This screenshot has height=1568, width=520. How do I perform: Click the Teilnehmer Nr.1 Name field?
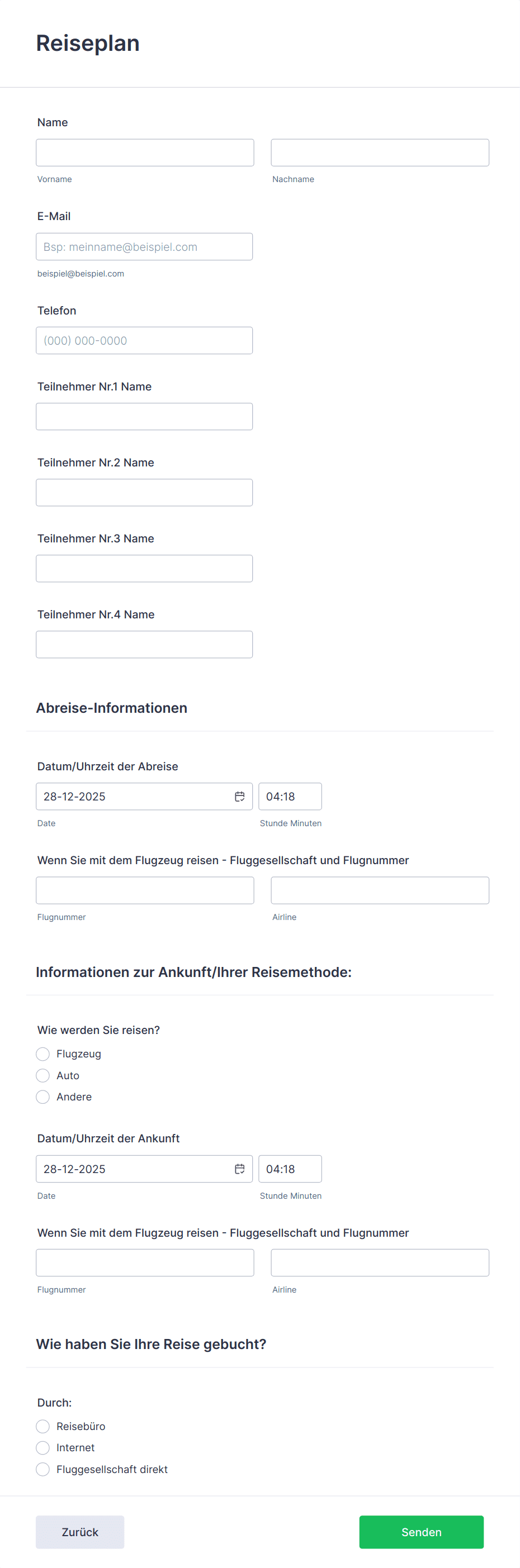(x=144, y=416)
